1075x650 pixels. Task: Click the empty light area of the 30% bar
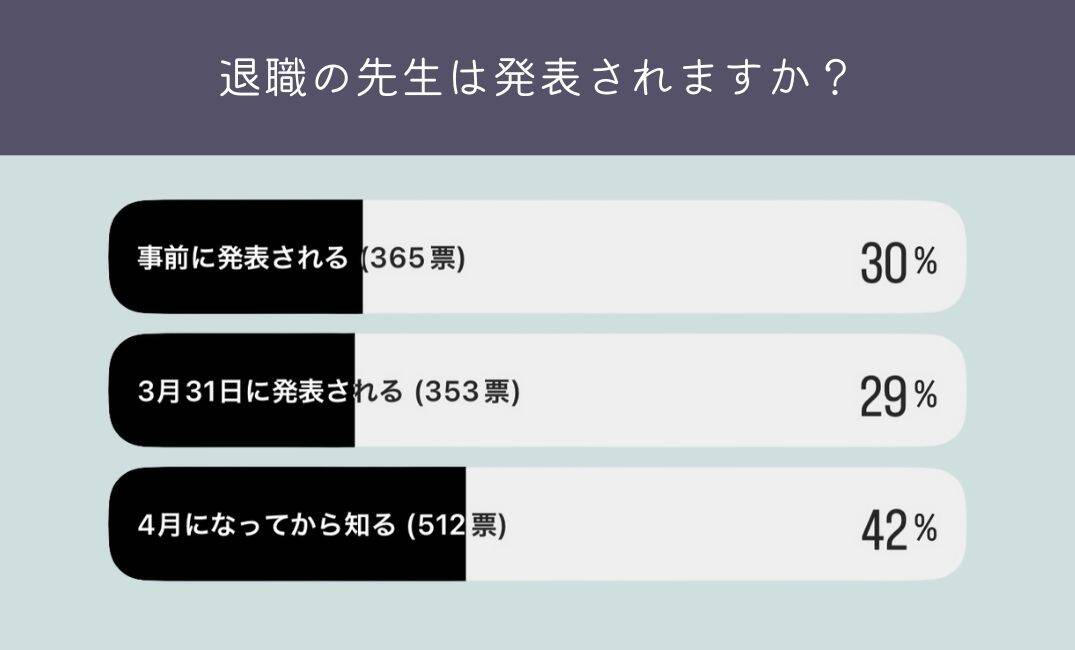[650, 258]
